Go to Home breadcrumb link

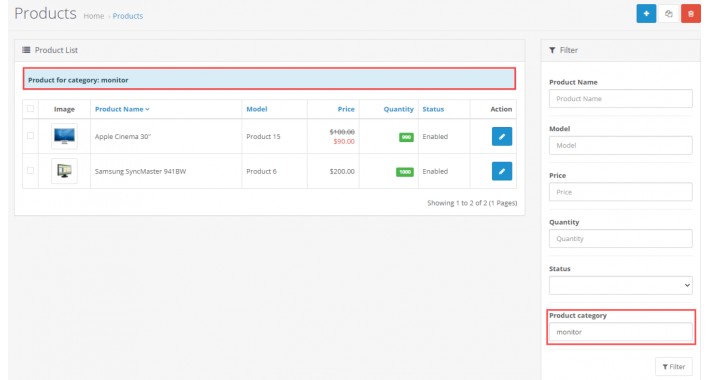[94, 16]
